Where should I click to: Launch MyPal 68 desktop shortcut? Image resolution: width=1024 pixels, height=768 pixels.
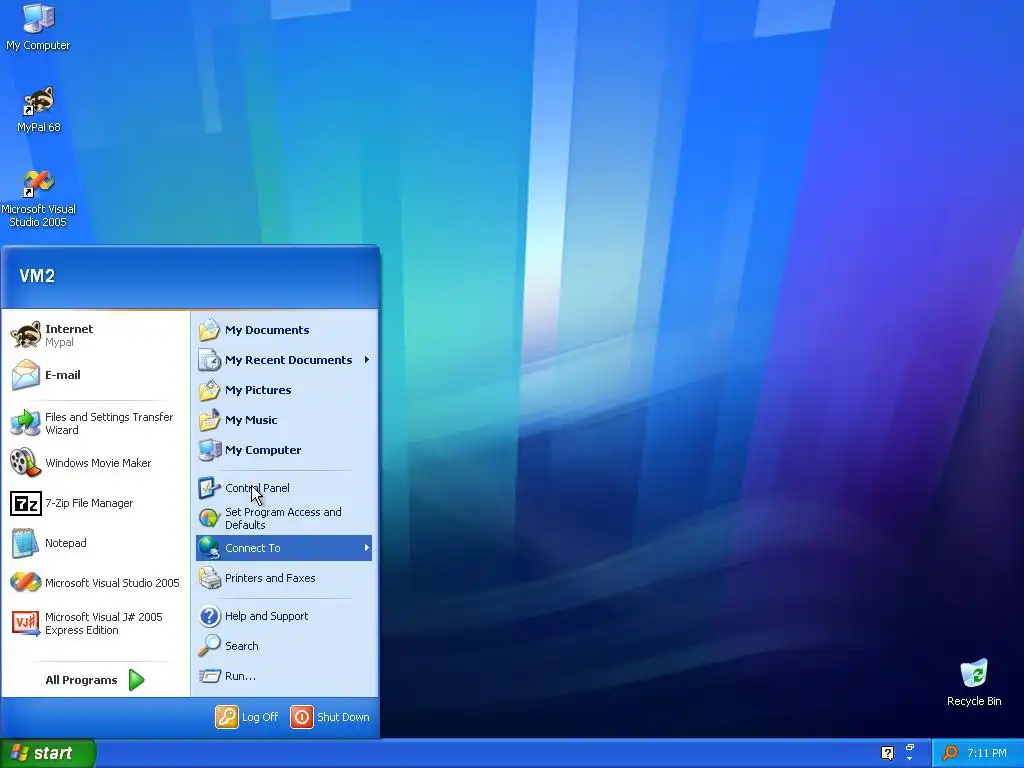tap(38, 110)
